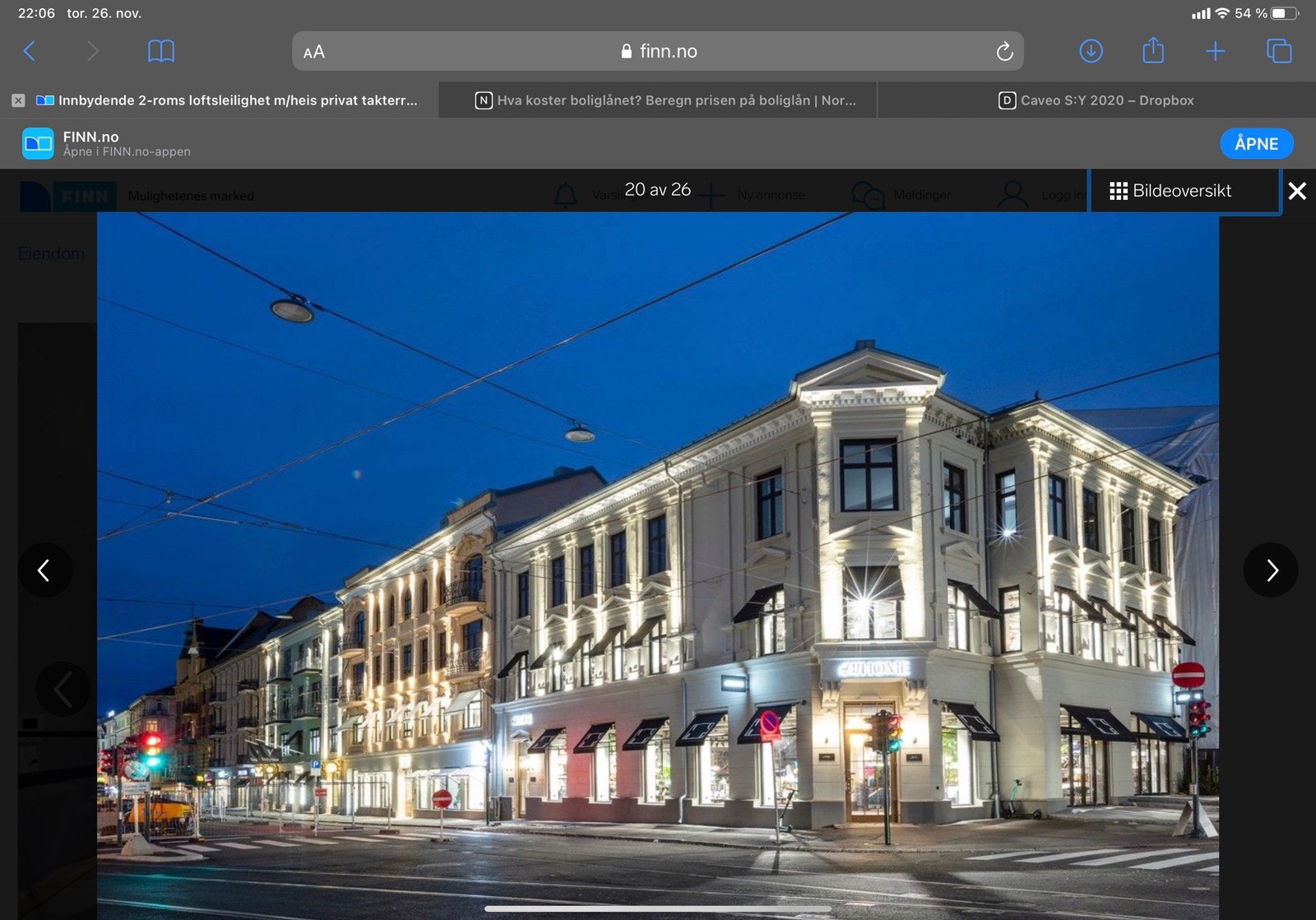The width and height of the screenshot is (1316, 920).
Task: Close the Innbydende 2-roms loftsleilighet tab
Action: (18, 100)
